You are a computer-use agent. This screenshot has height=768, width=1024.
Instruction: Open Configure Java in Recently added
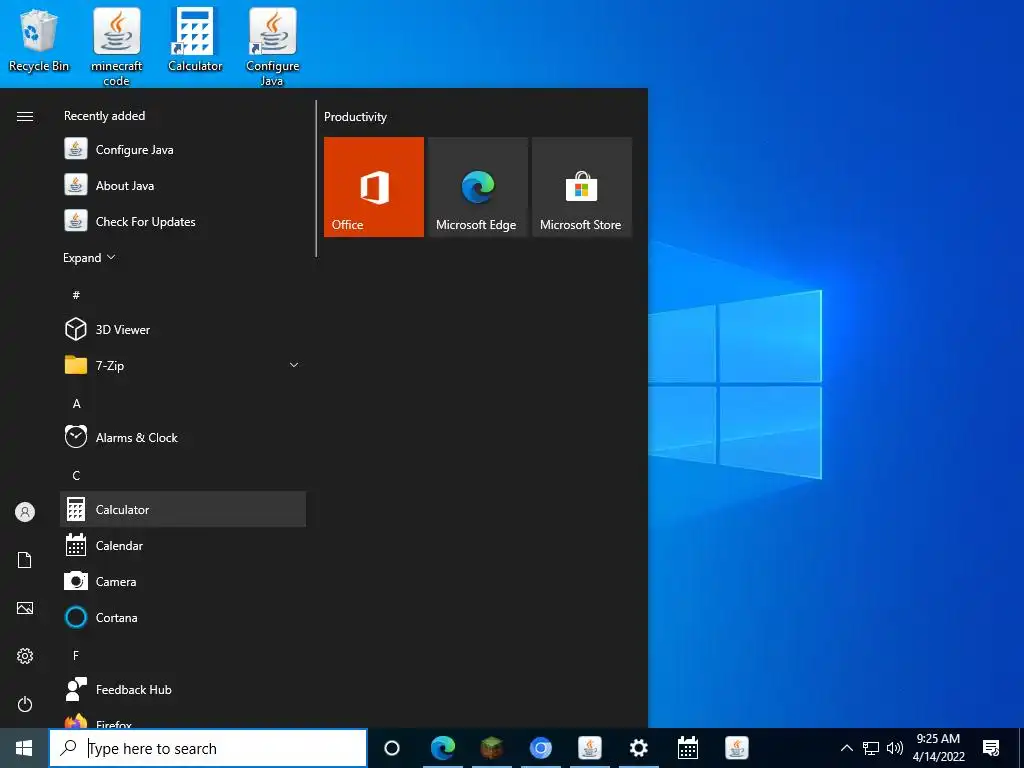(183, 150)
